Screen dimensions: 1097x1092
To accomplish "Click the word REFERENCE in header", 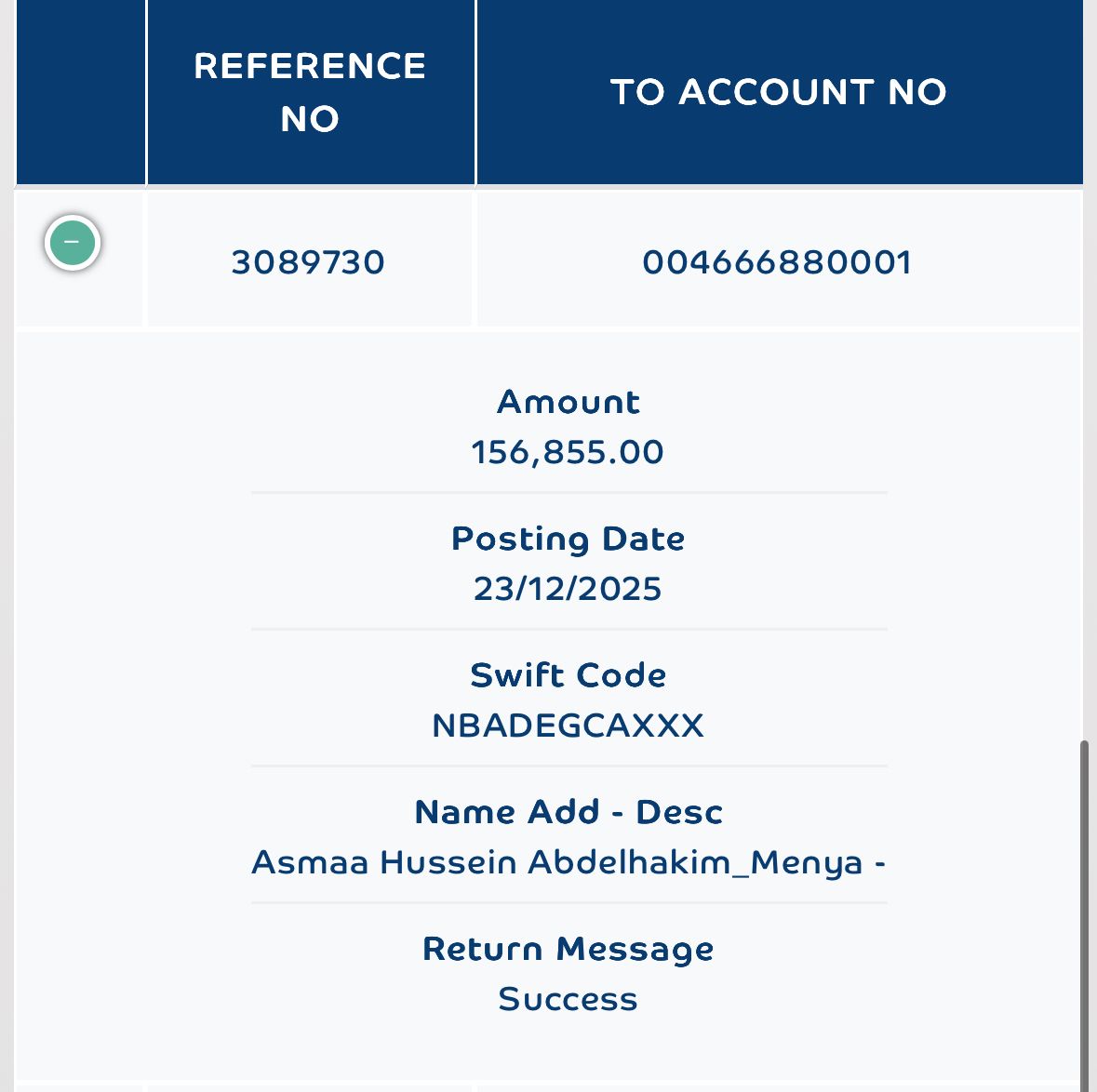I will (x=310, y=66).
